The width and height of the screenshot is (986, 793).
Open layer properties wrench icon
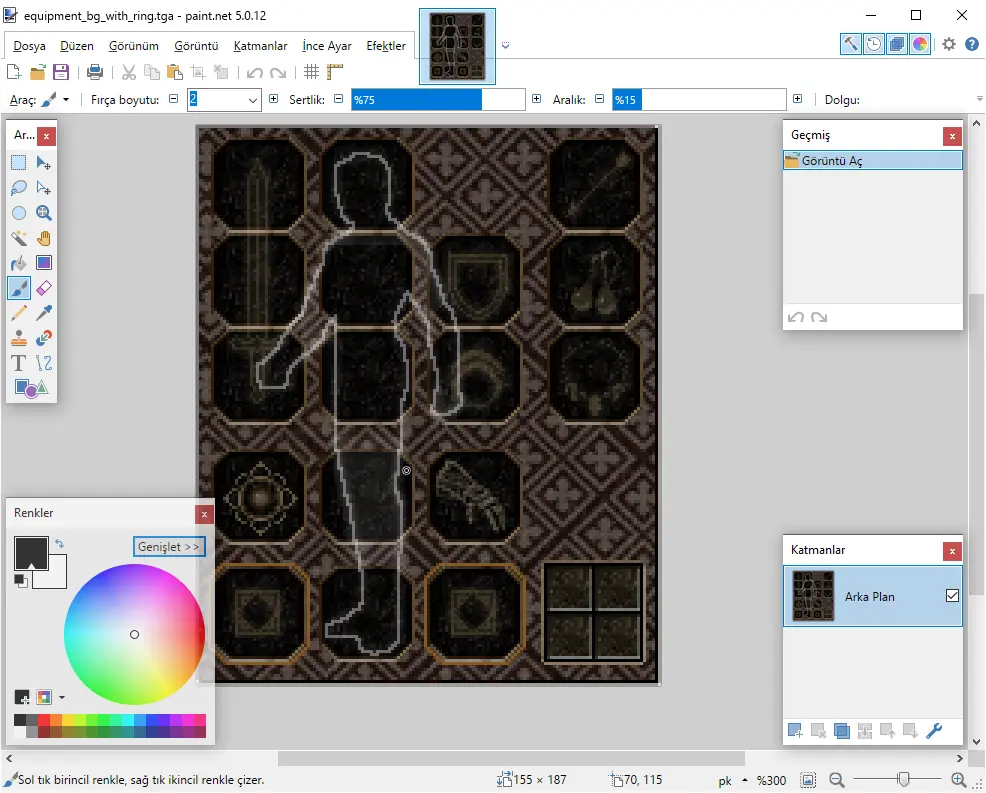pos(934,731)
